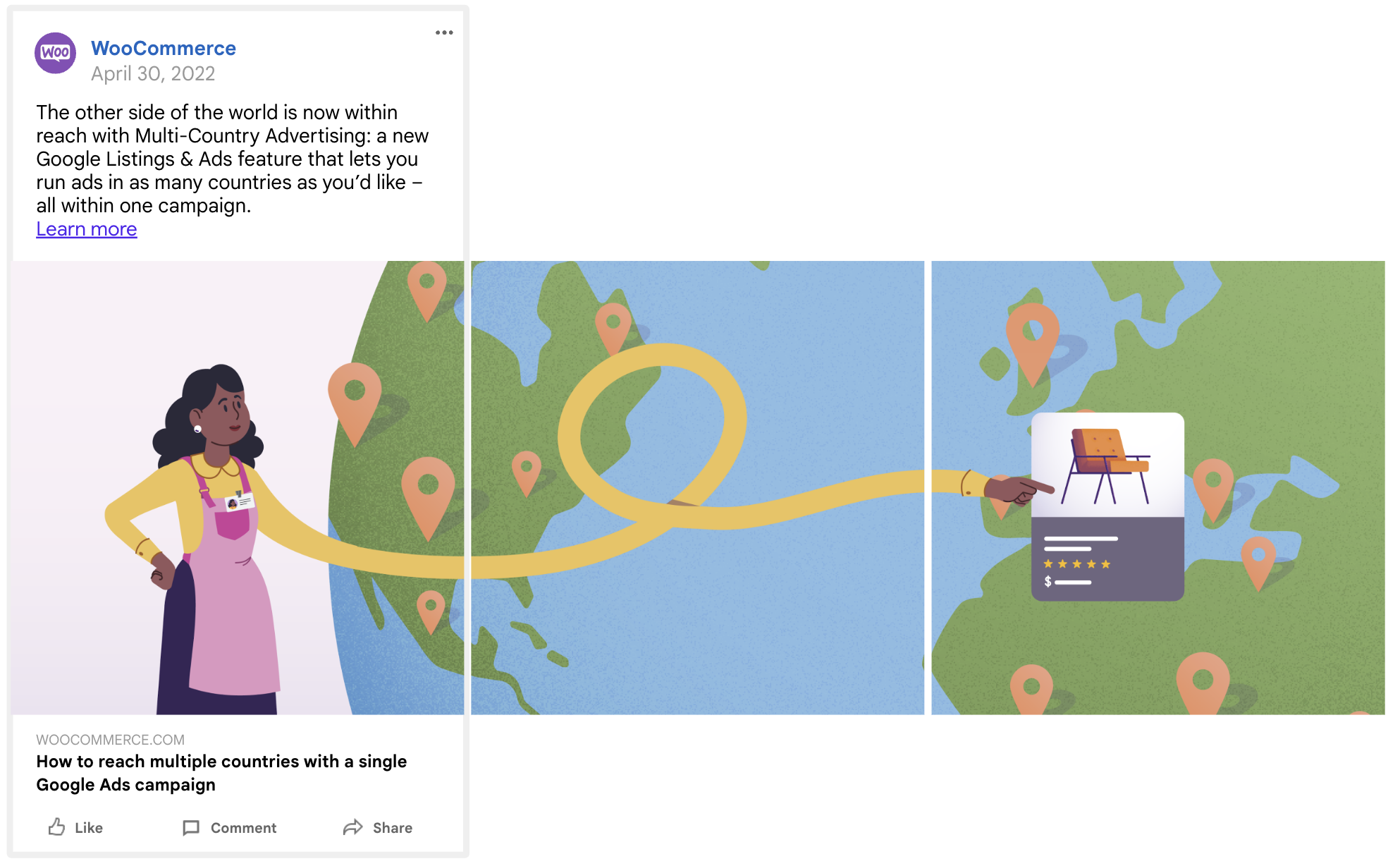Open the article headline about Google Ads campaign
The height and width of the screenshot is (866, 1400).
(221, 773)
